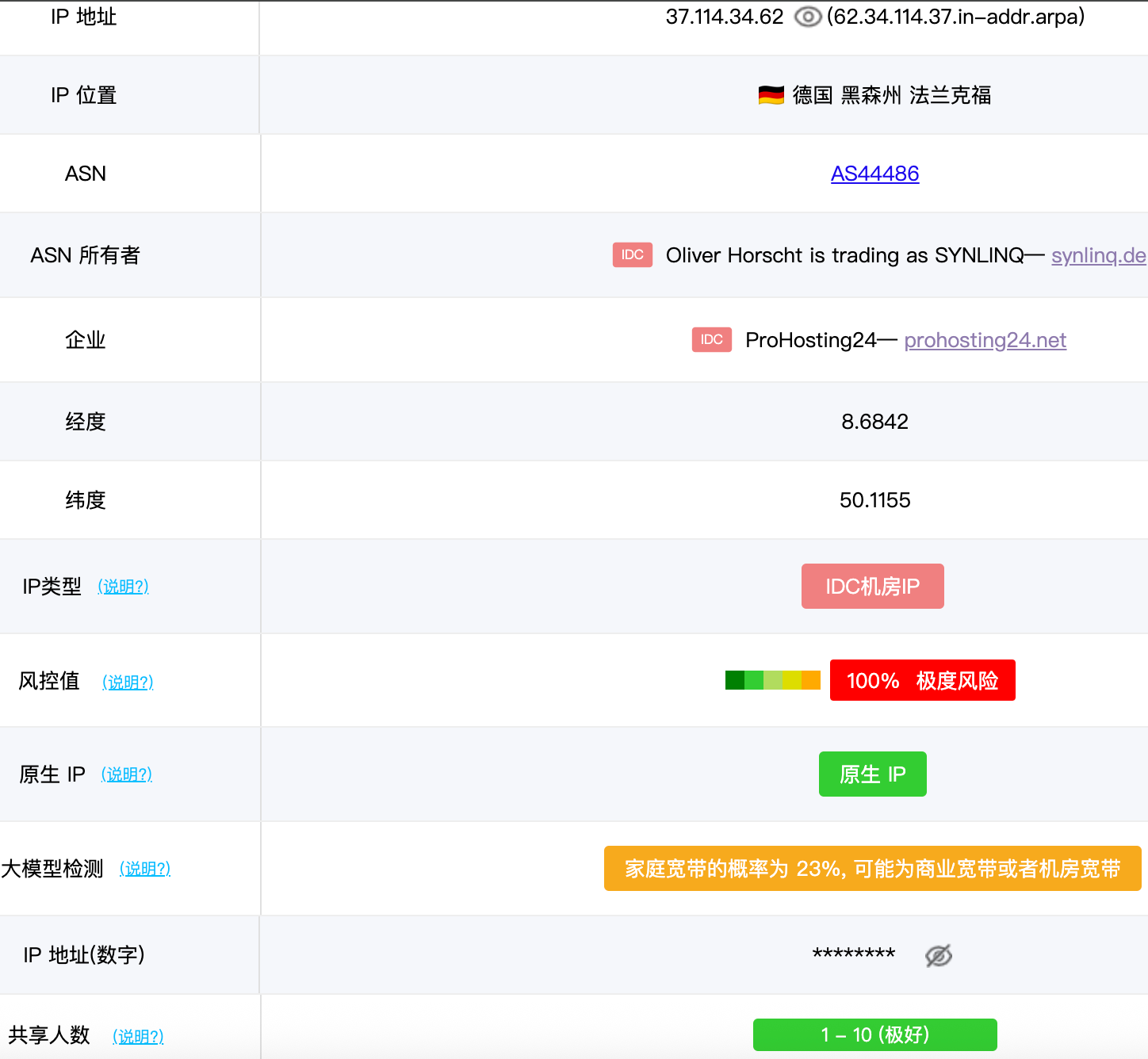Click the longitude value 8.6842
This screenshot has height=1059, width=1148.
874,422
